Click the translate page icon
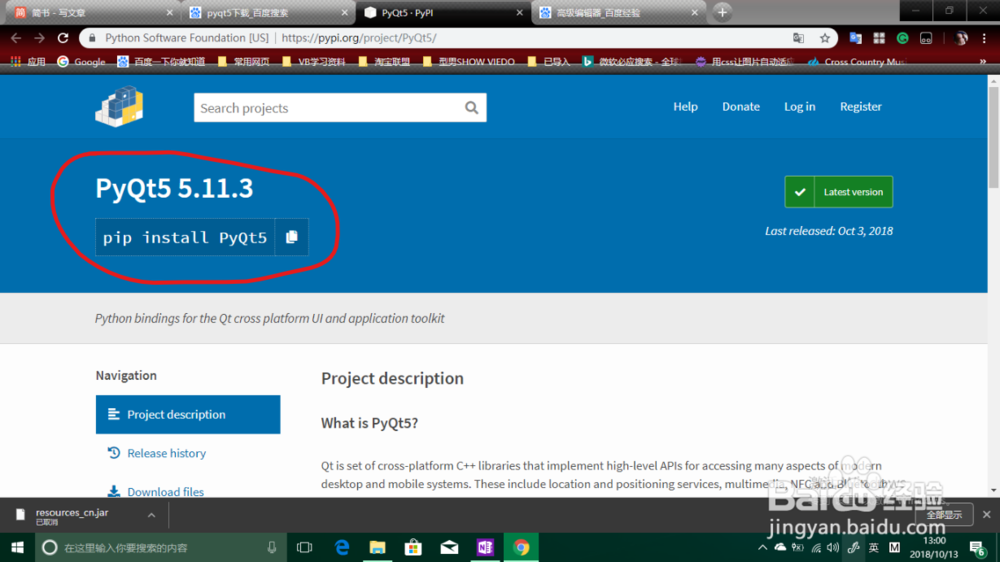This screenshot has height=562, width=1000. [798, 38]
